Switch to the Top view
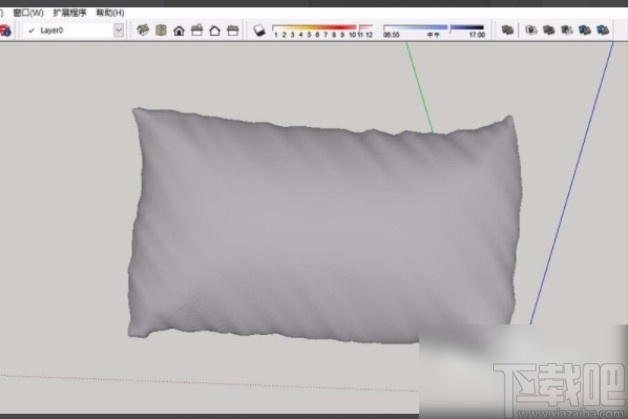The height and width of the screenshot is (419, 628). point(161,30)
